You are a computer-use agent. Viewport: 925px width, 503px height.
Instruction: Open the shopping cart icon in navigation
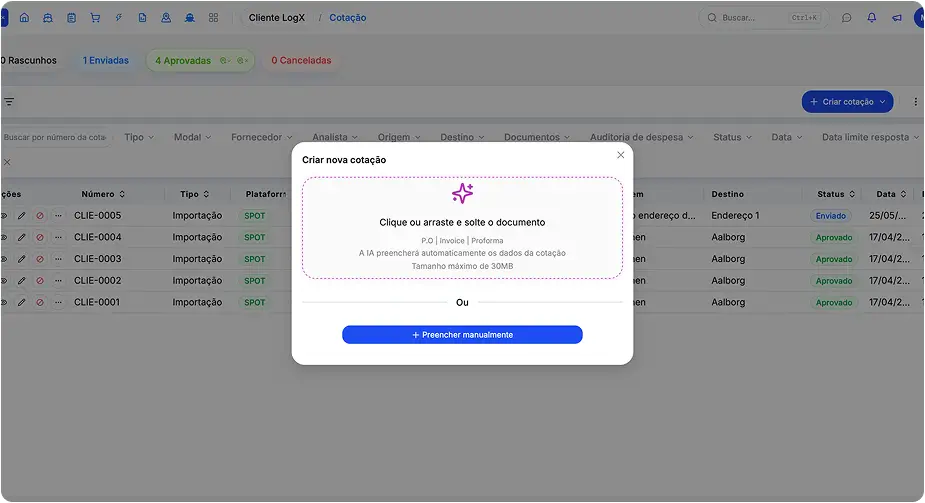95,18
